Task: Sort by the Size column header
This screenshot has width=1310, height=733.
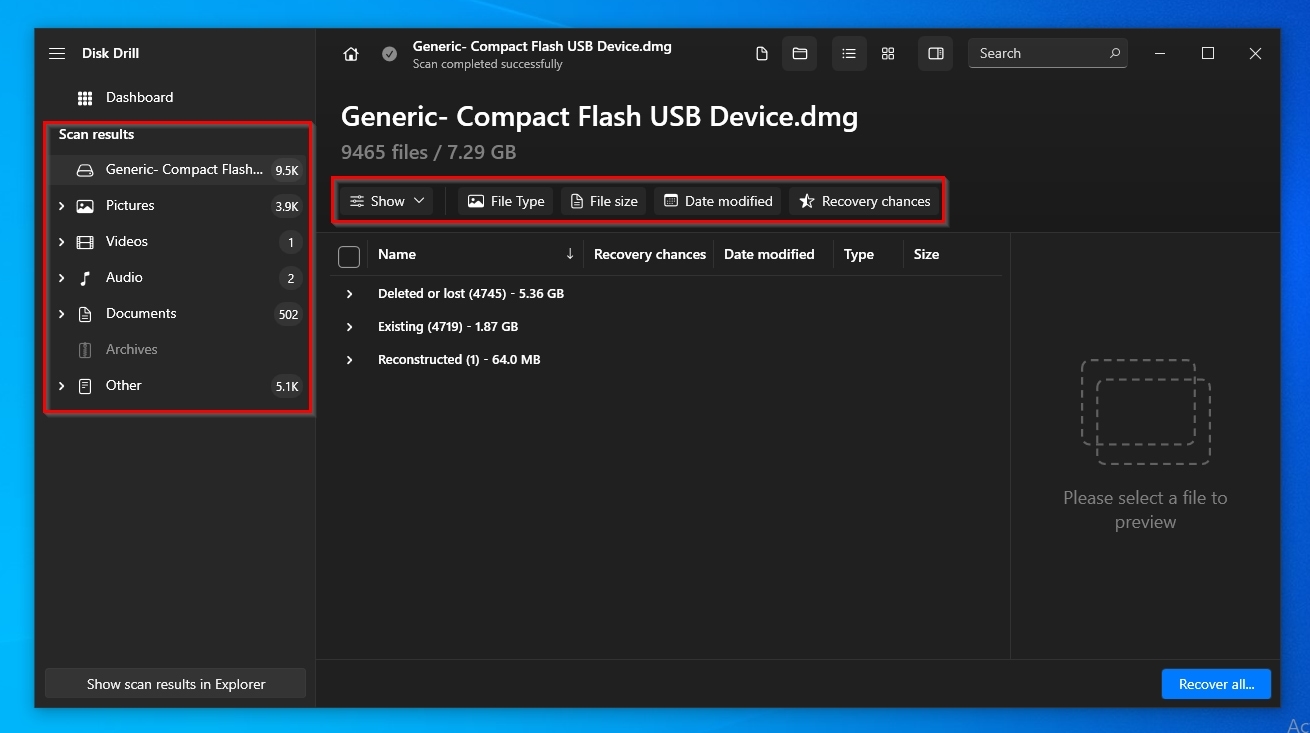Action: click(926, 255)
